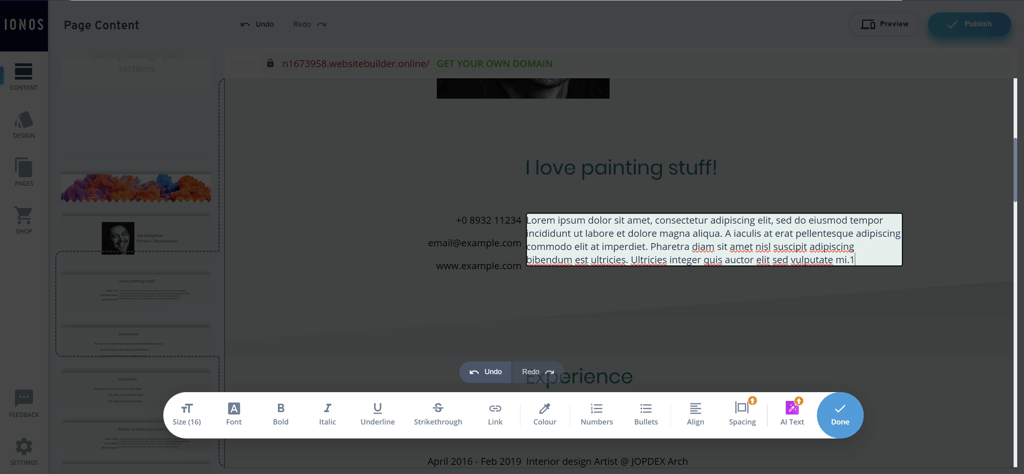Open the Preview mode
Viewport: 1024px width, 474px height.
pos(884,24)
